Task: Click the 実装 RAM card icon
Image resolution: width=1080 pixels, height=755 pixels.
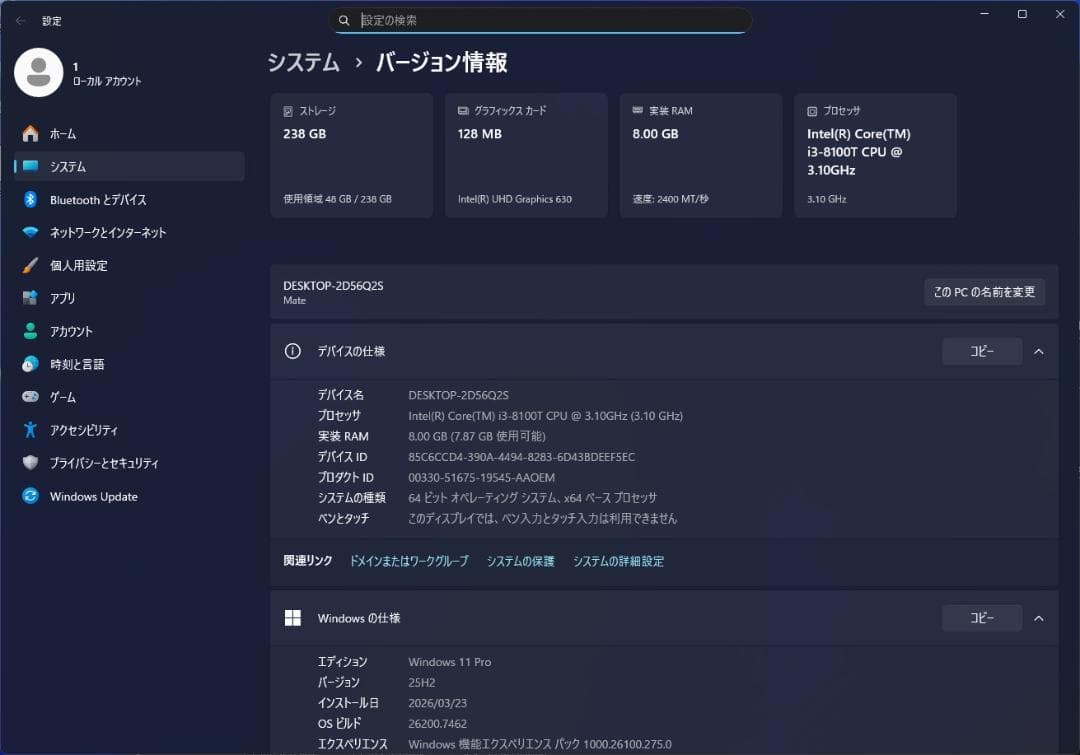Action: pos(638,110)
